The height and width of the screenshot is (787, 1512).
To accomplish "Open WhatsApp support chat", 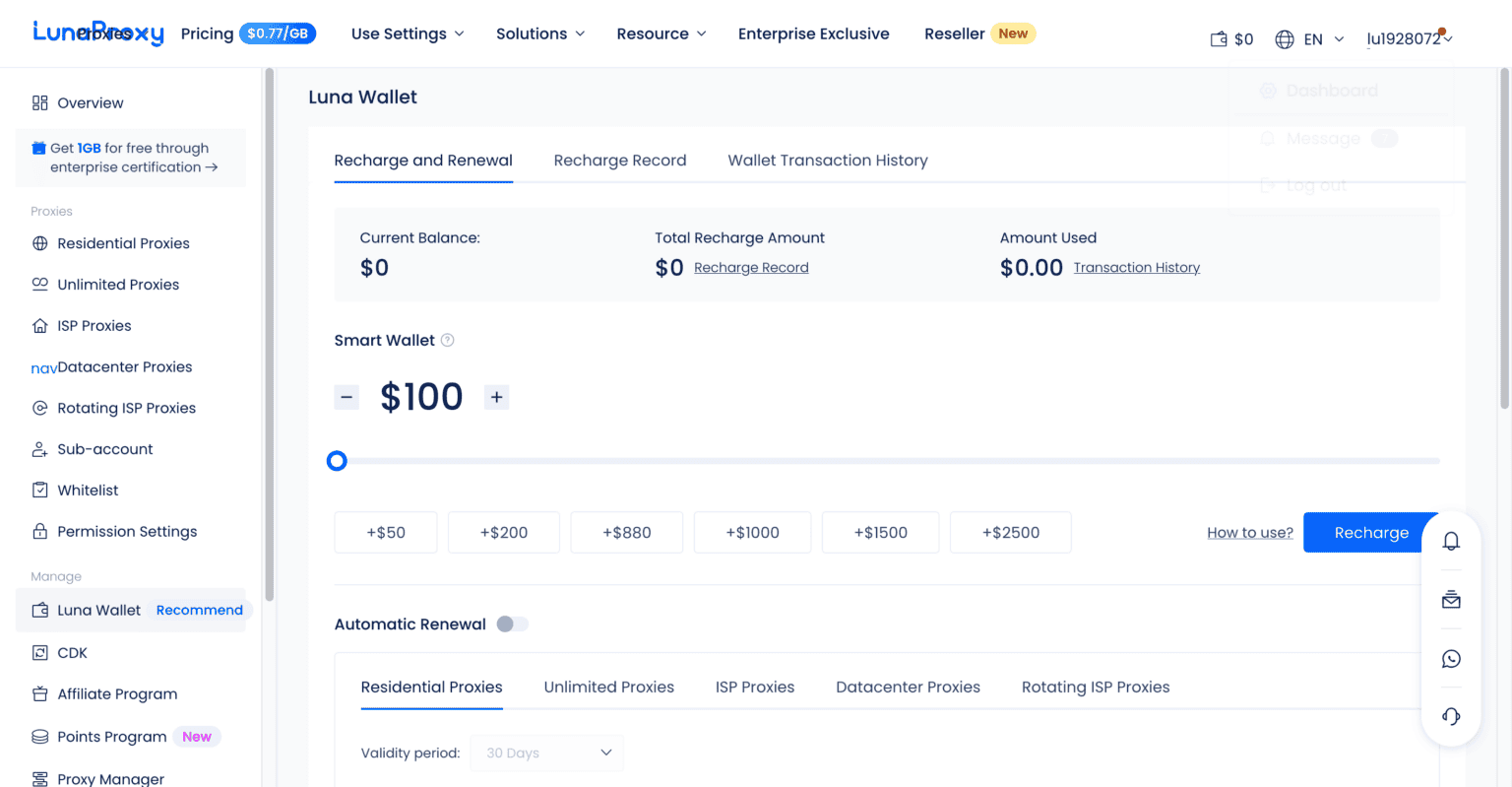I will (x=1451, y=659).
